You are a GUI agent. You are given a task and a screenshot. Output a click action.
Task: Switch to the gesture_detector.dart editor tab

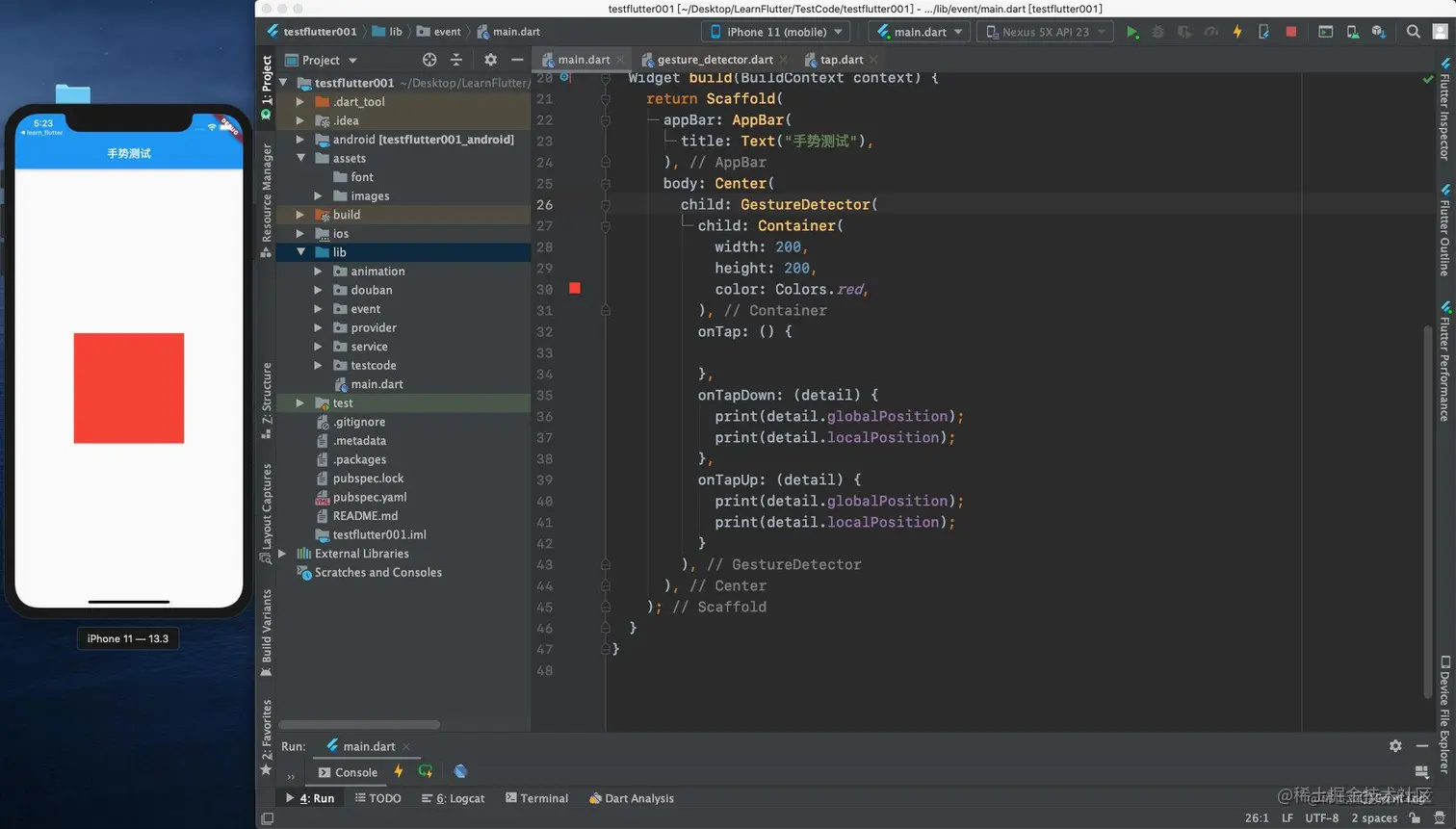(x=715, y=60)
